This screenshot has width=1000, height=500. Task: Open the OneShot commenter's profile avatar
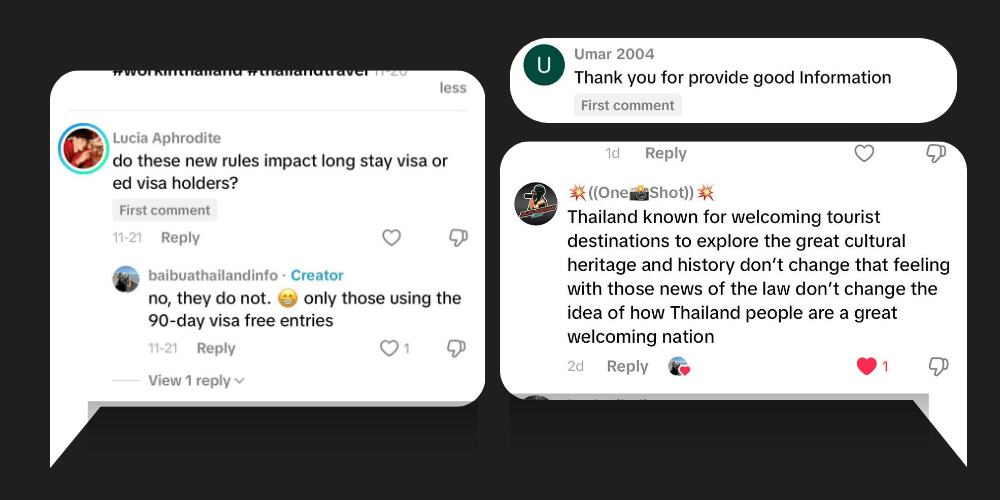[536, 204]
